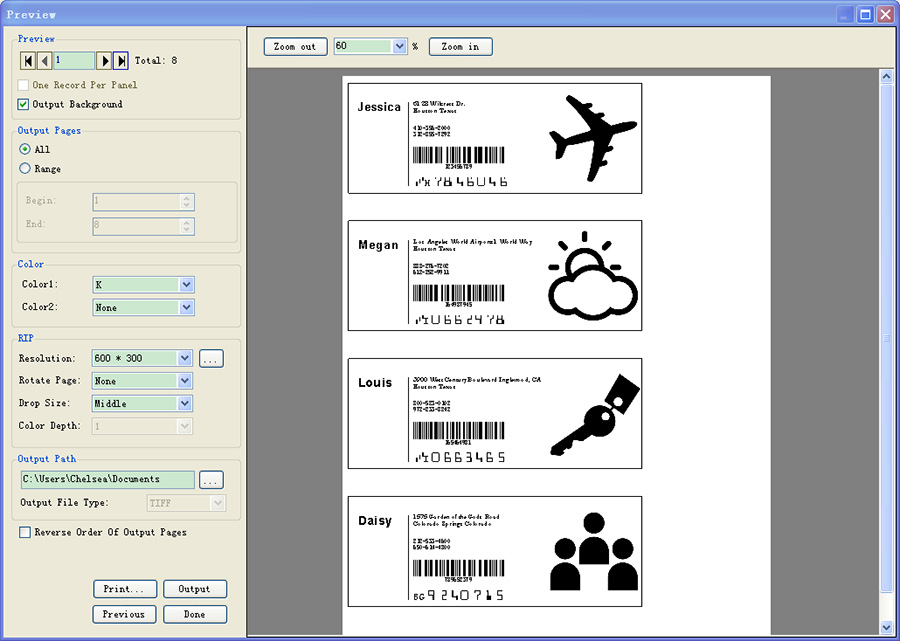Image resolution: width=900 pixels, height=641 pixels.
Task: Open the Color1 dropdown
Action: click(x=186, y=285)
